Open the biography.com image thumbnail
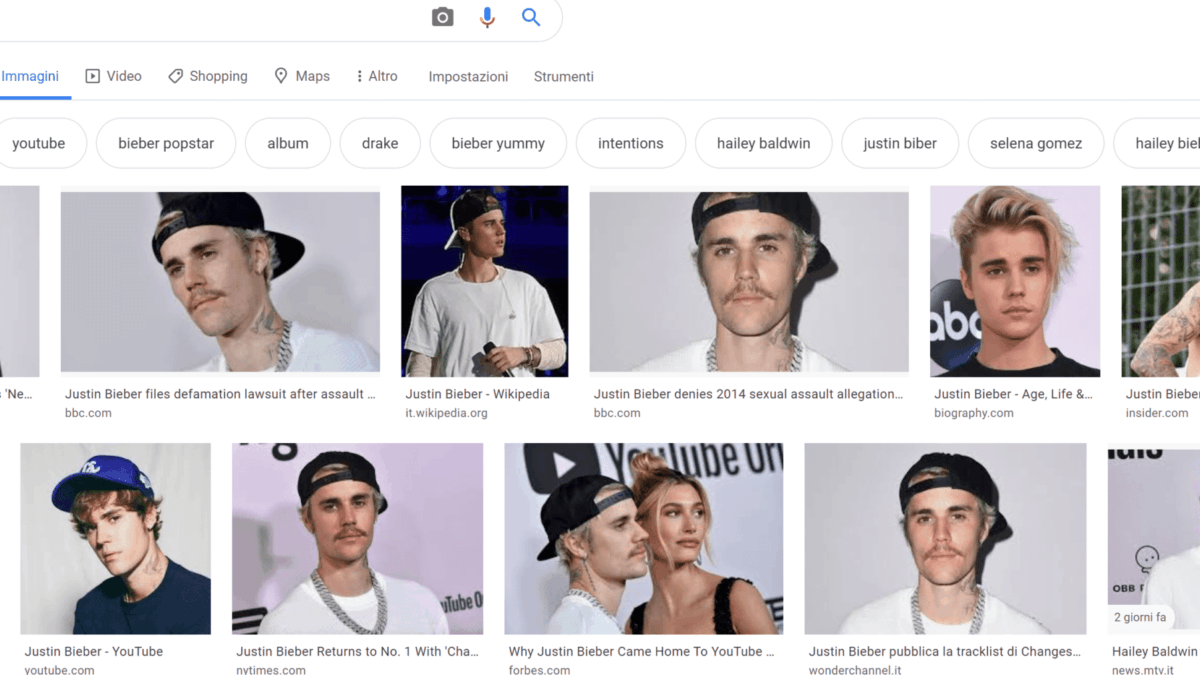 click(1014, 281)
